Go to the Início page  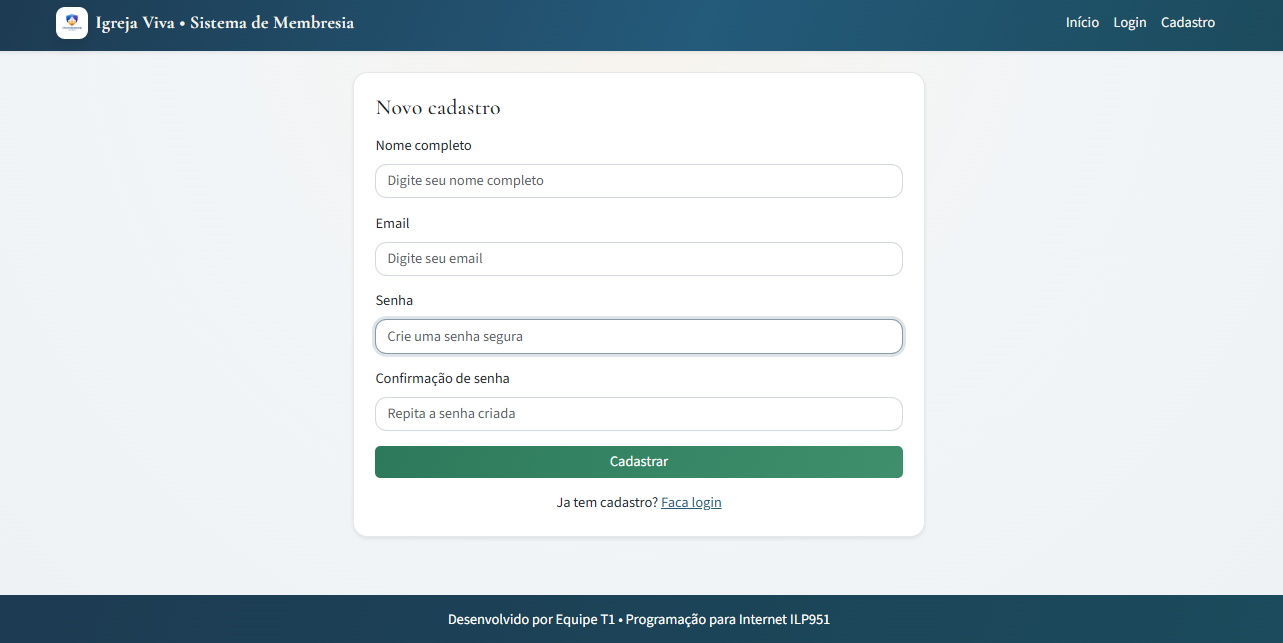coord(1082,23)
